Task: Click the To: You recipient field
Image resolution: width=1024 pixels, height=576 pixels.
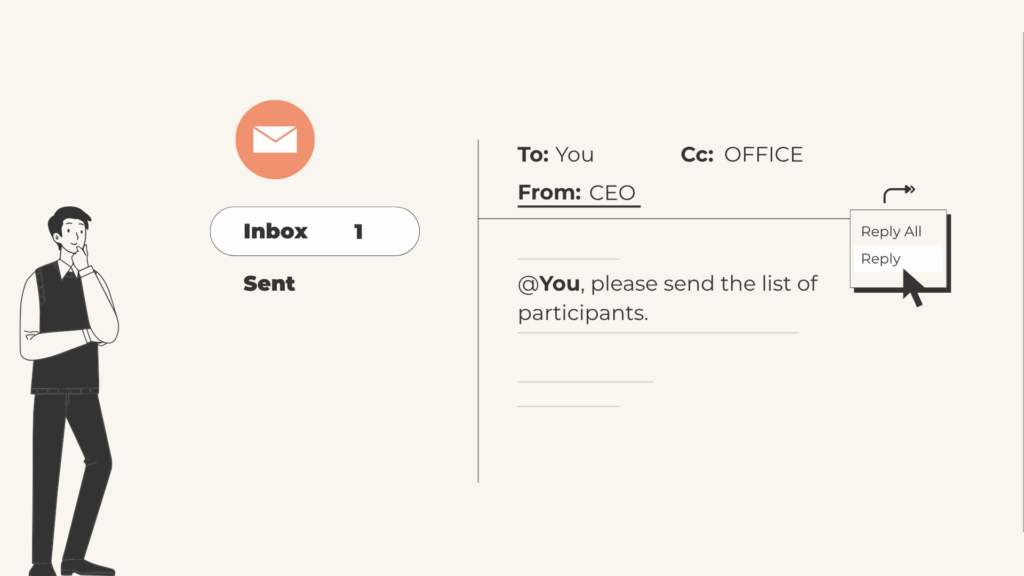Action: [556, 155]
